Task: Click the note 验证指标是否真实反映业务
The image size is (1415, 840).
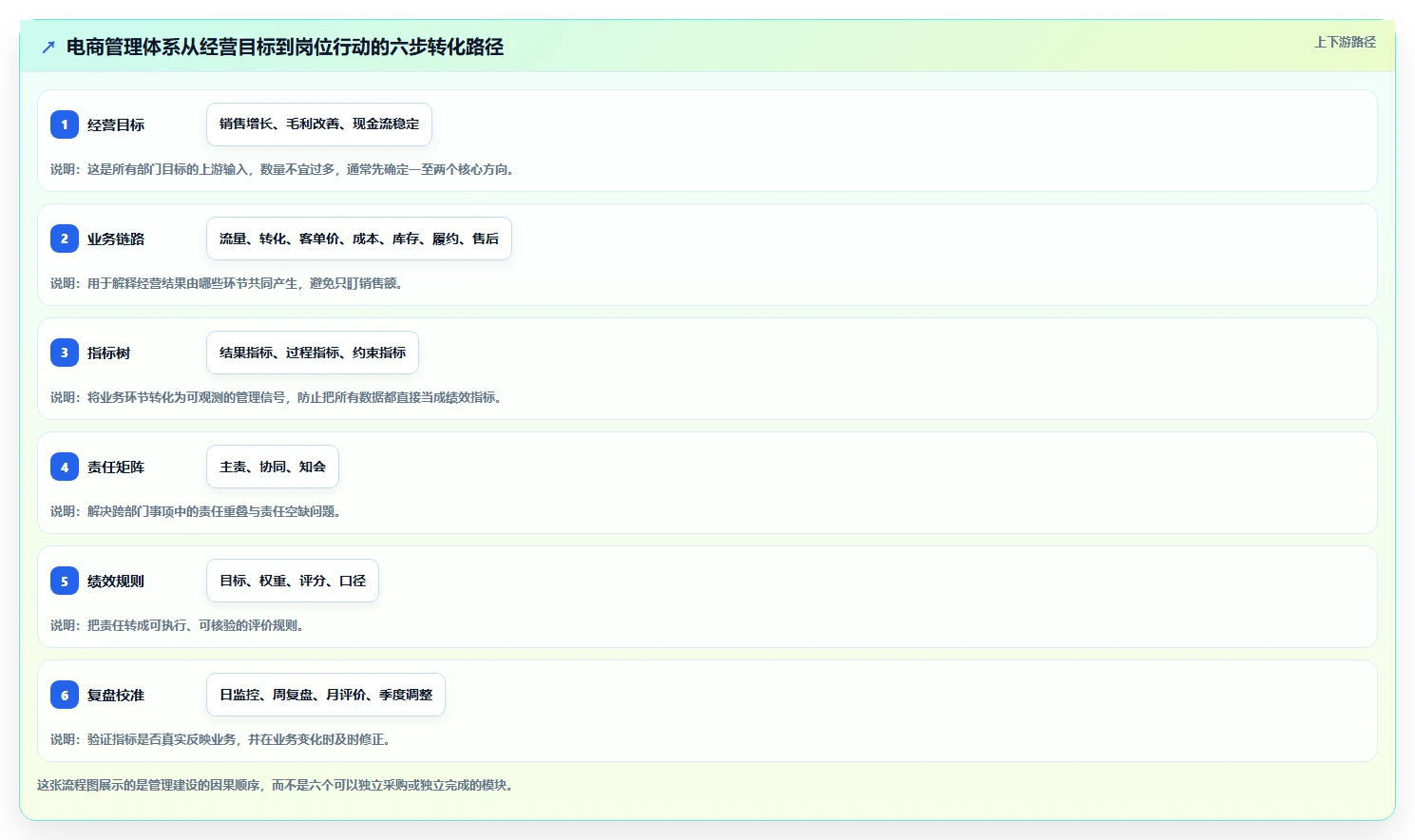Action: click(162, 739)
